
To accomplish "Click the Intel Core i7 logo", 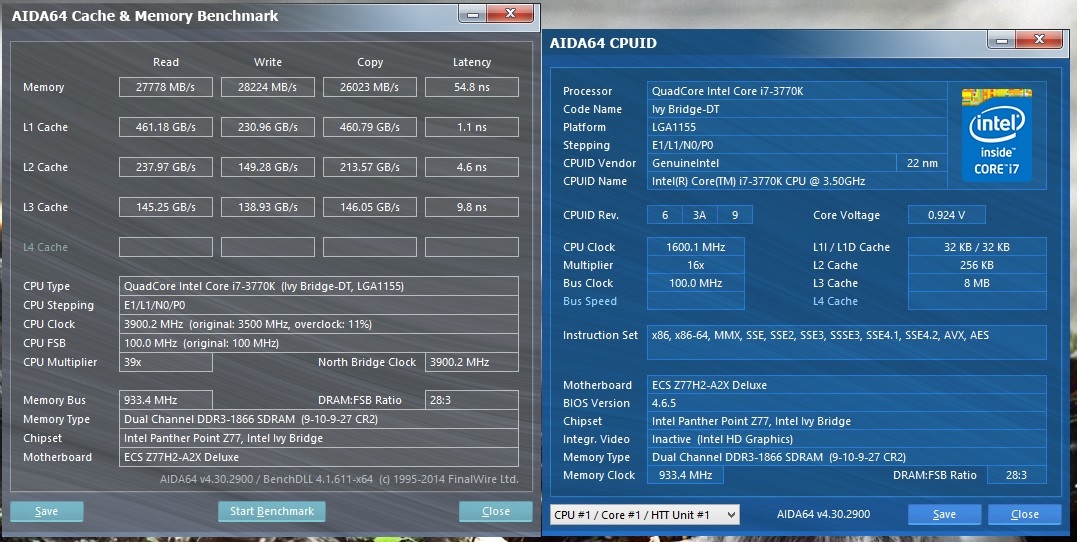I will 997,135.
